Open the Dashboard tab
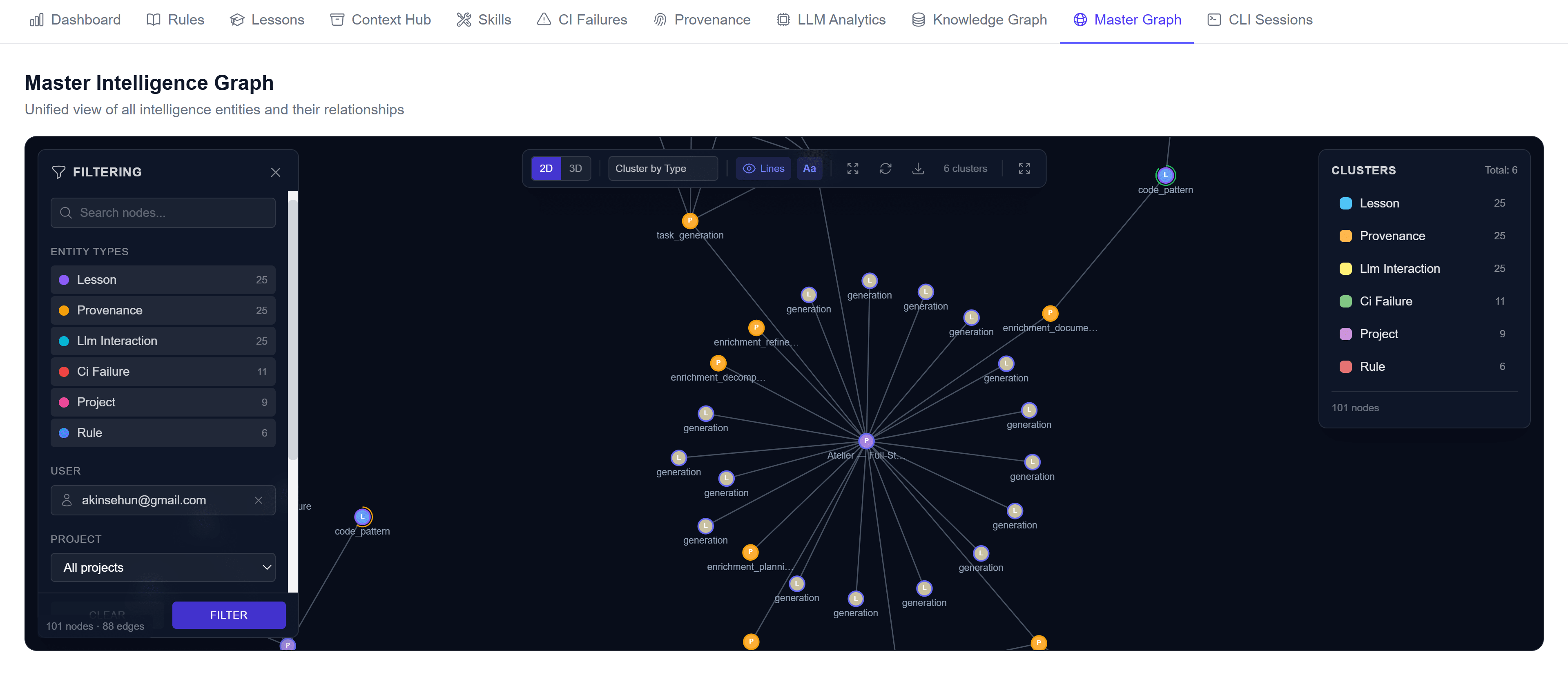This screenshot has width=1568, height=673. coord(75,20)
